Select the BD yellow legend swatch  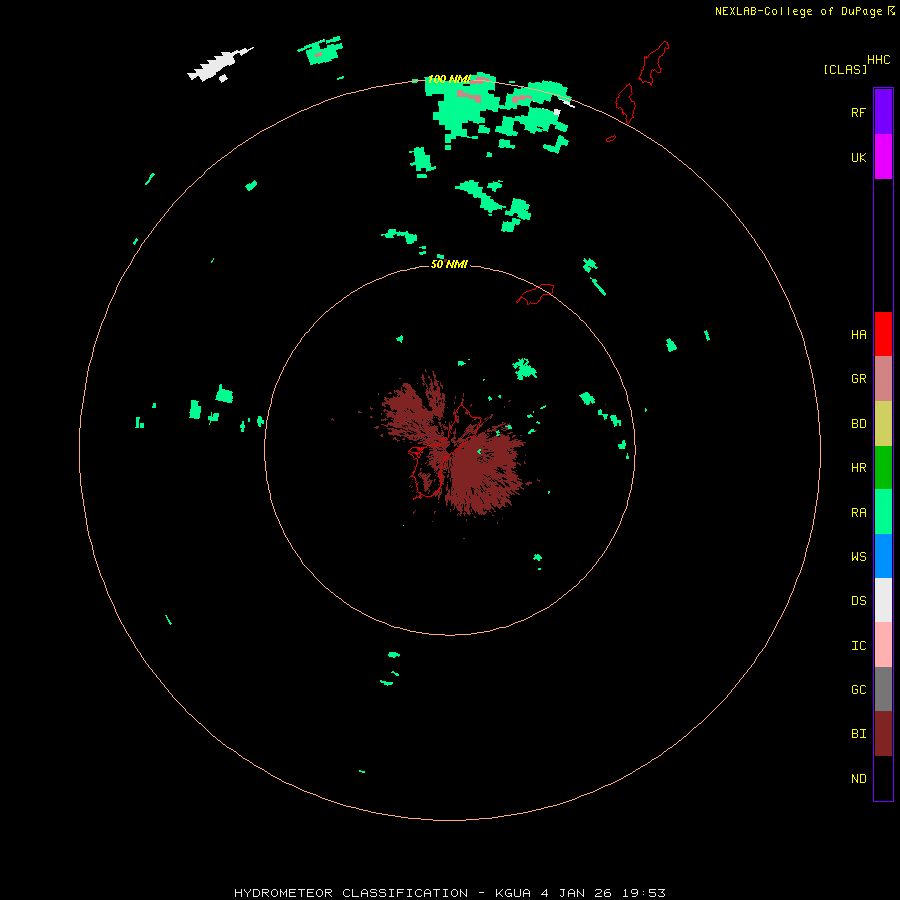[x=883, y=424]
